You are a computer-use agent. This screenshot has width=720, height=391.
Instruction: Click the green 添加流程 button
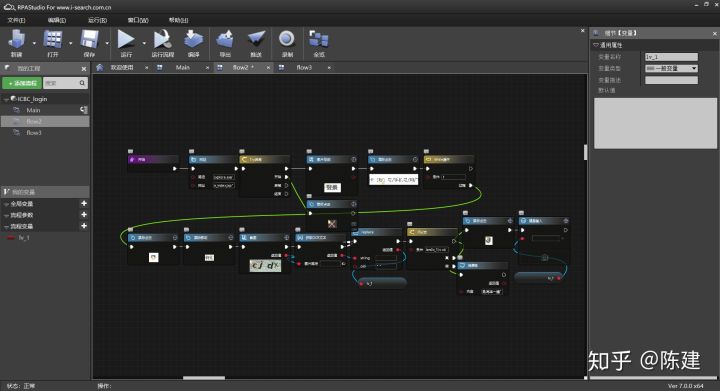(22, 83)
